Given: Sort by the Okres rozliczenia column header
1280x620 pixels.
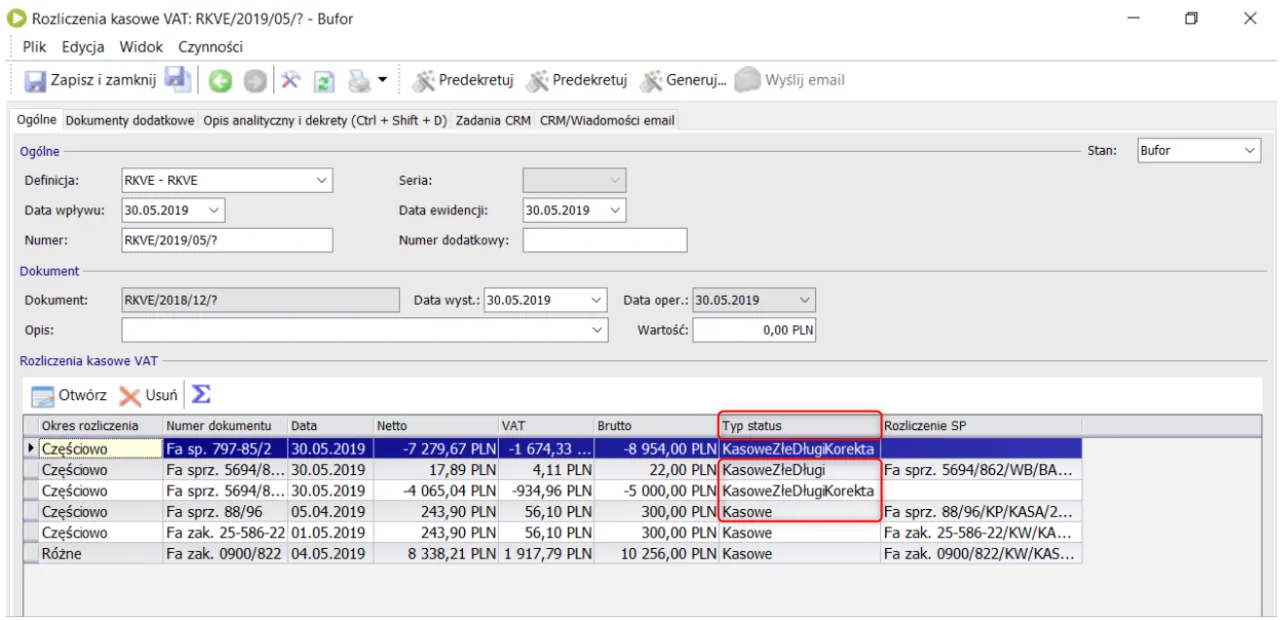Looking at the screenshot, I should coord(101,426).
